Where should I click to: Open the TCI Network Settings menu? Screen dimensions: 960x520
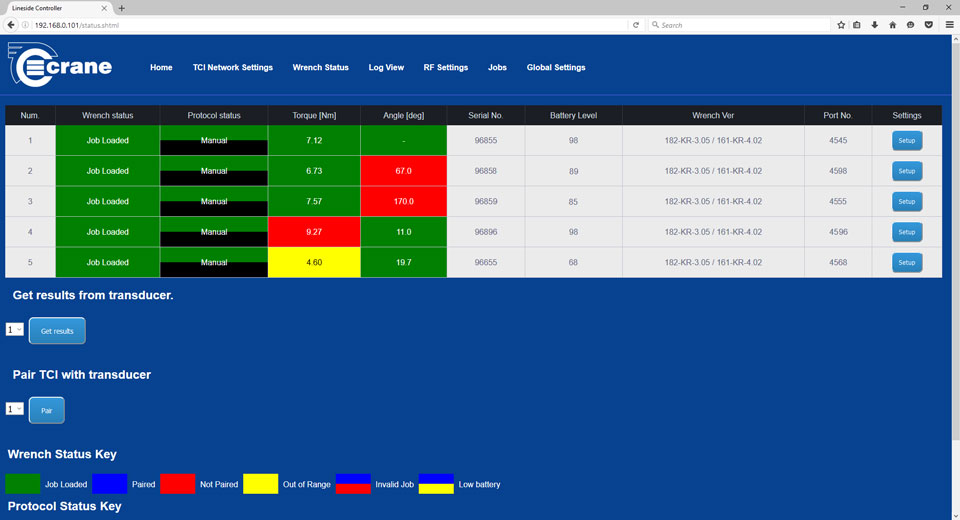tap(232, 68)
